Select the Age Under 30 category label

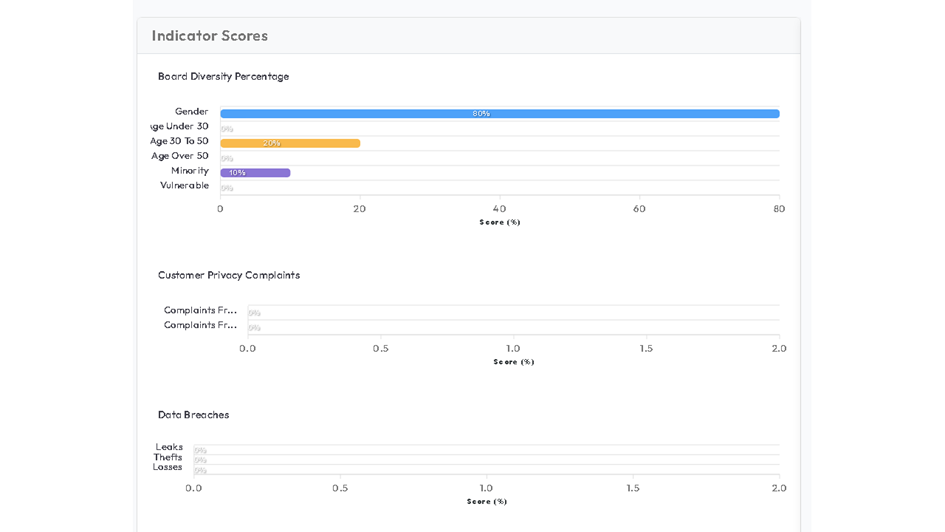(180, 127)
